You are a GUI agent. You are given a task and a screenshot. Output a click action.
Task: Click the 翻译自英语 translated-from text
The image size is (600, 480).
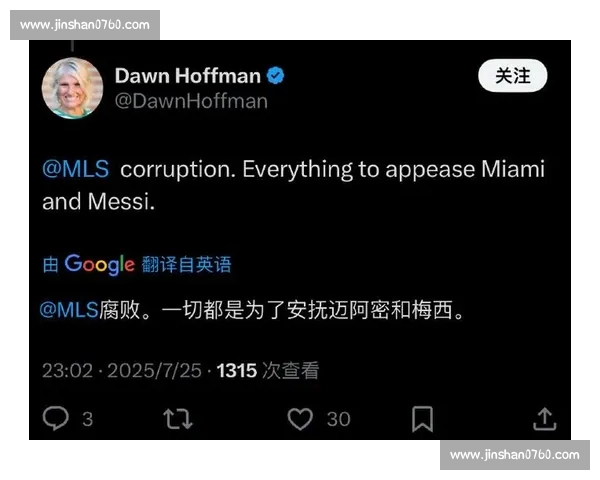[187, 264]
